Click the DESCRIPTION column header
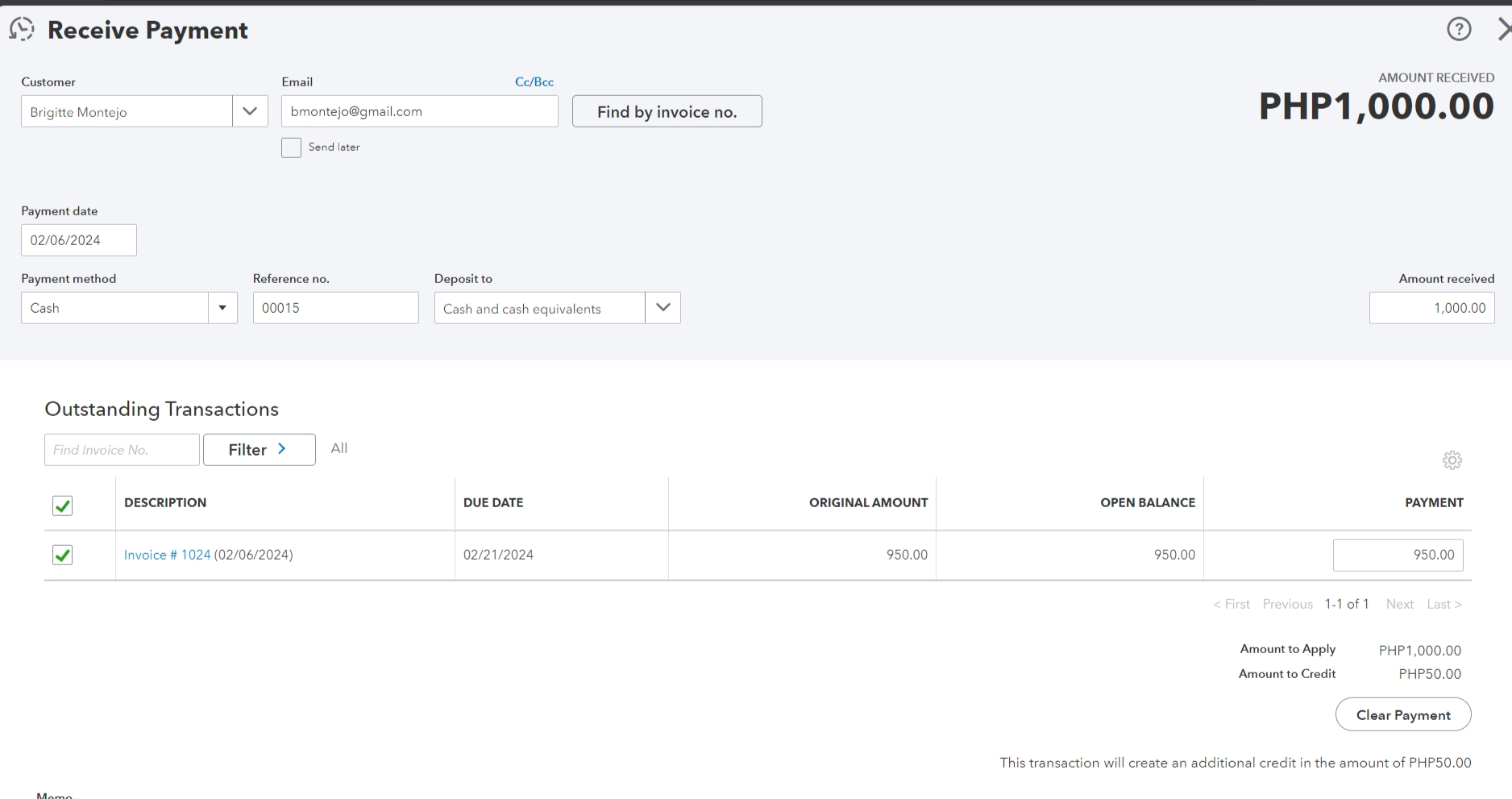This screenshot has width=1512, height=799. point(165,502)
